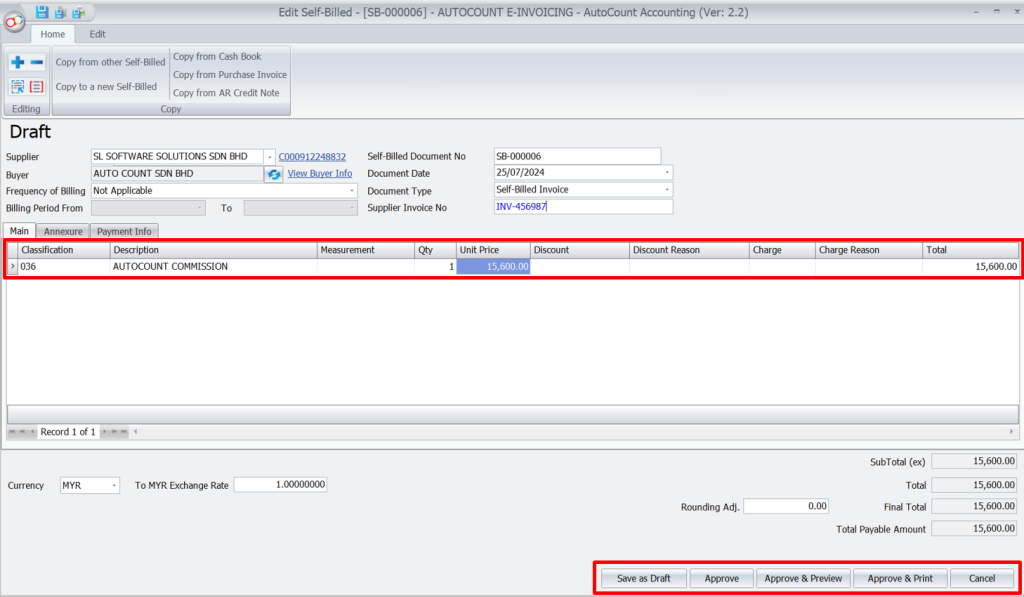Viewport: 1024px width, 597px height.
Task: Click the To MYR Exchange Rate field
Action: tap(280, 485)
